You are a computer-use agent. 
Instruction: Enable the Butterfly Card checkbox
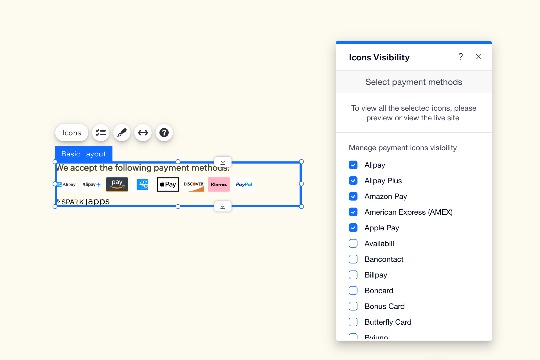353,322
